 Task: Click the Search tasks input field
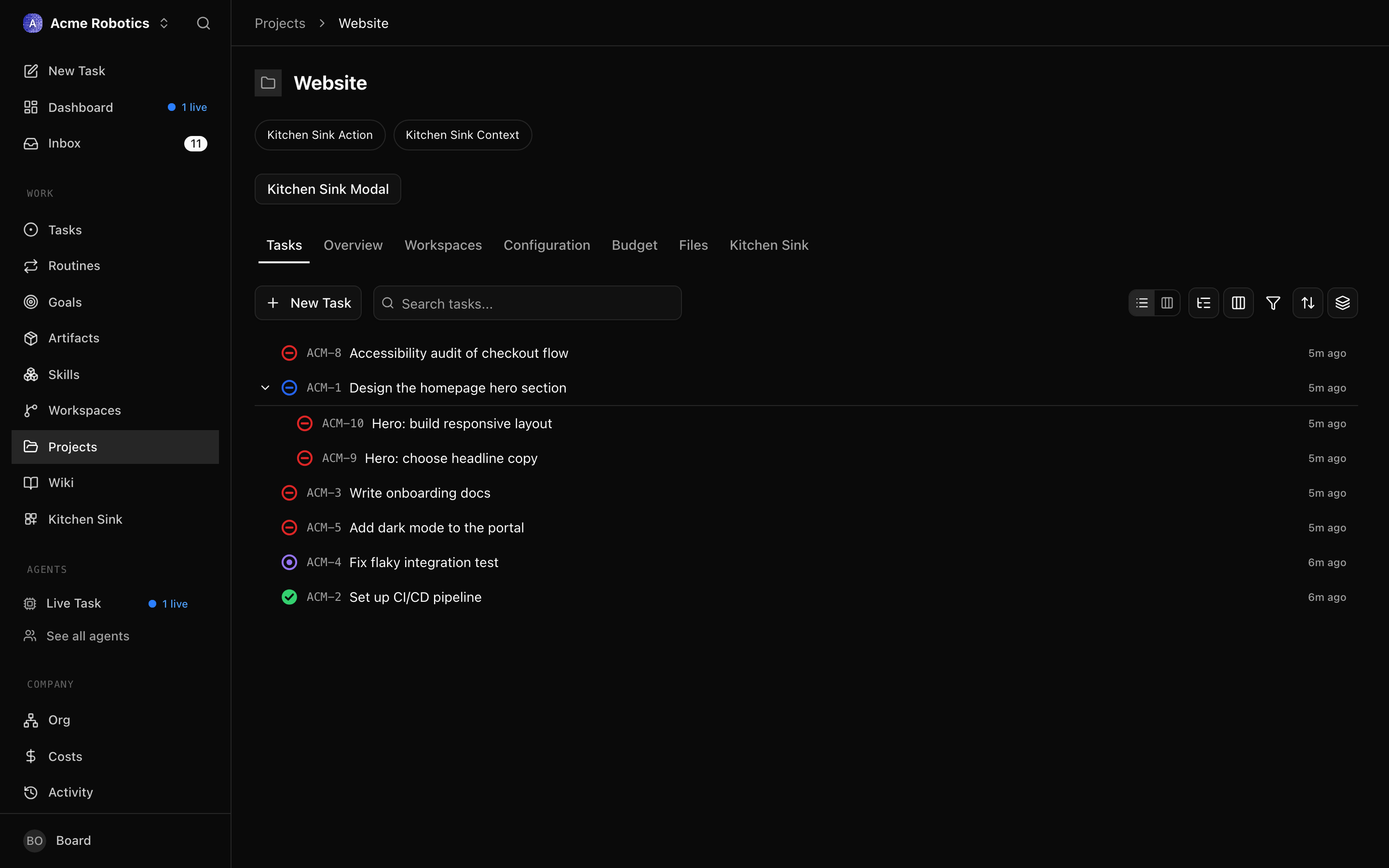click(x=528, y=303)
